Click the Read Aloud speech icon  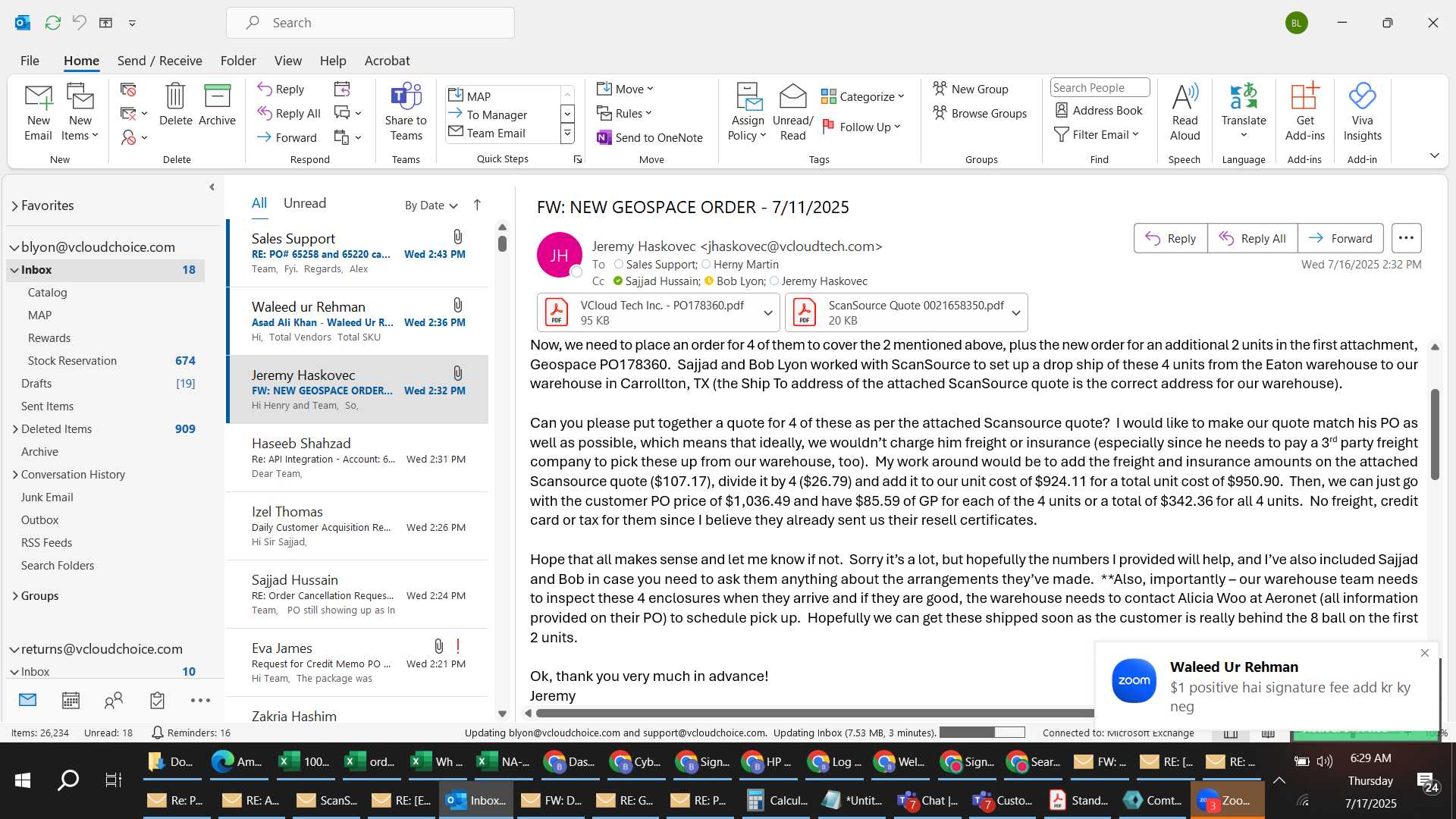click(x=1185, y=111)
